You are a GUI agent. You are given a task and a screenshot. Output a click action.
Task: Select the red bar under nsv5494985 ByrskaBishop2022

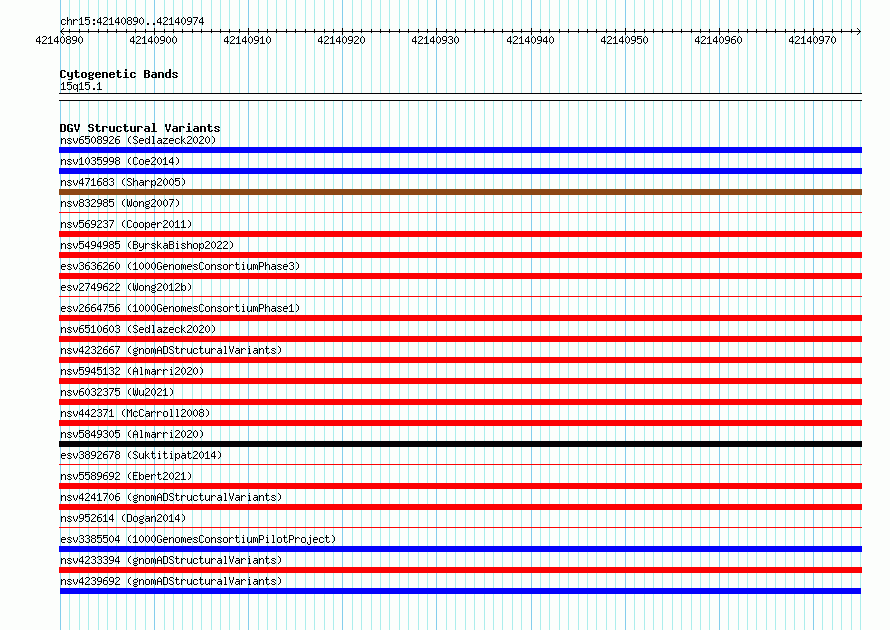[460, 255]
